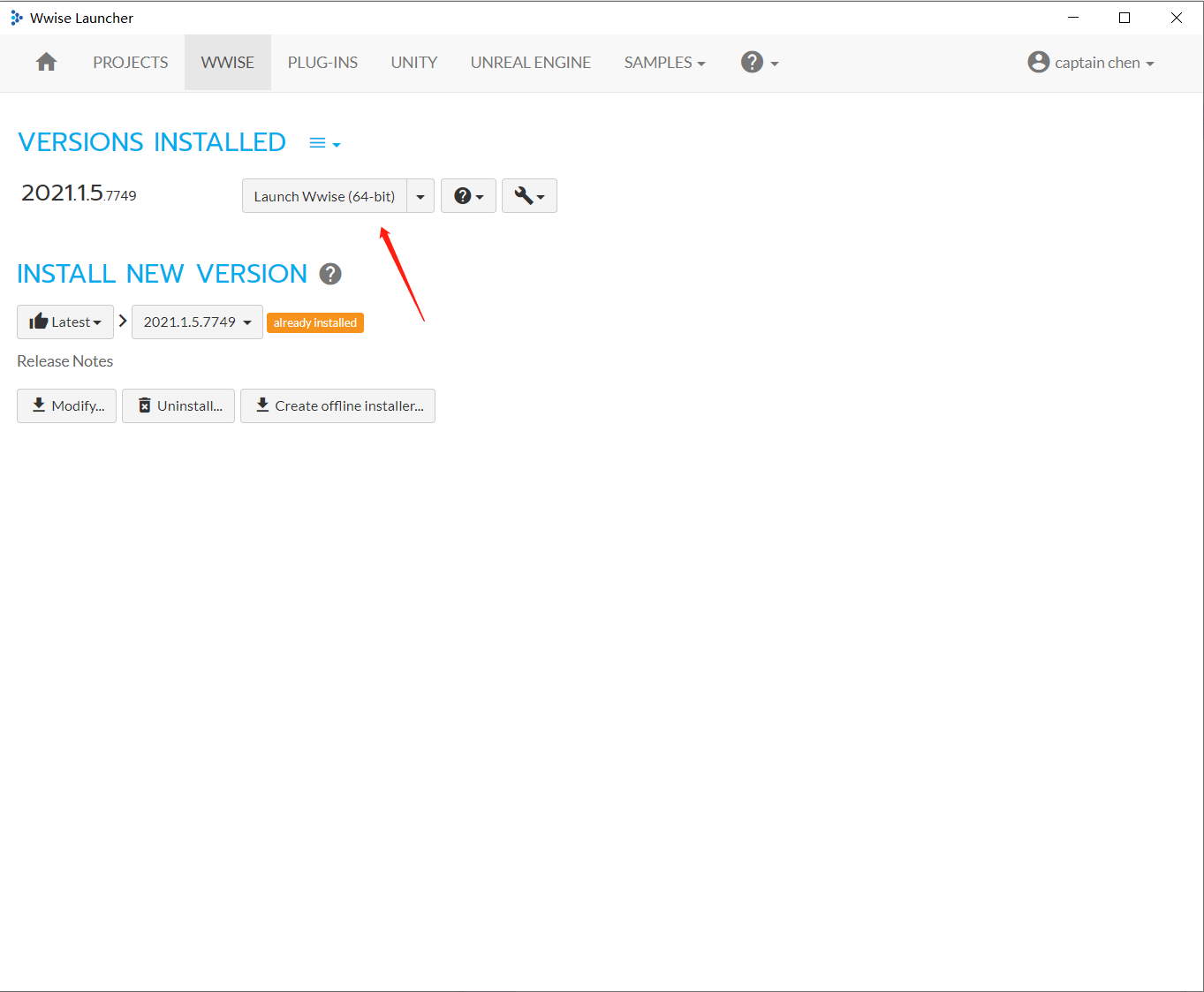Click the VERSIONS INSTALLED heading
1204x992 pixels.
coord(152,142)
